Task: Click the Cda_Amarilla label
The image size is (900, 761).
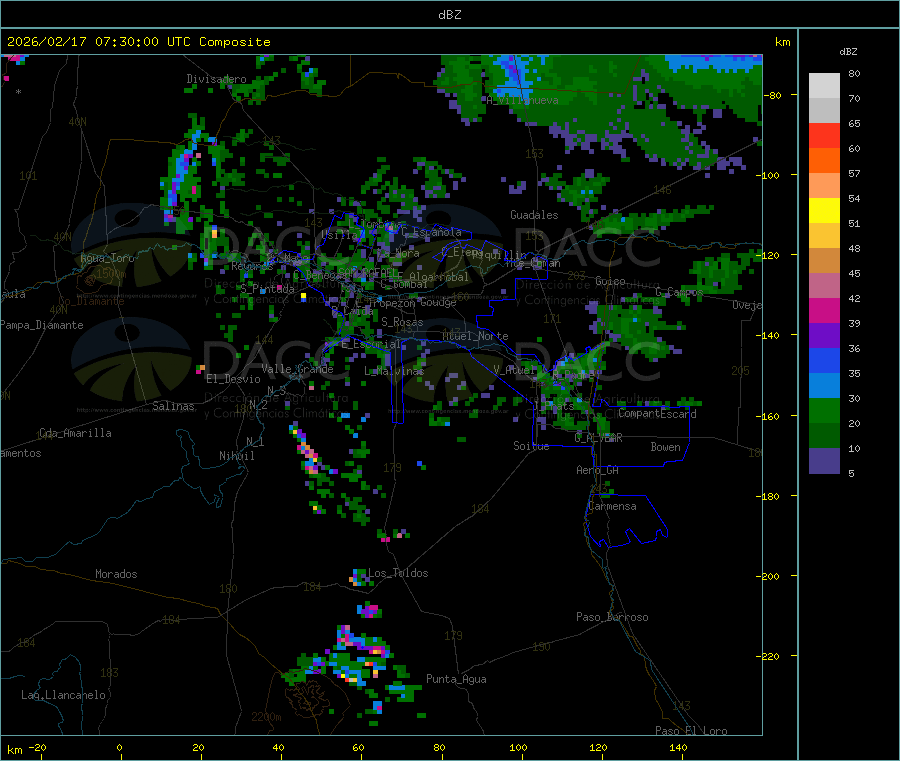Action: (x=75, y=433)
